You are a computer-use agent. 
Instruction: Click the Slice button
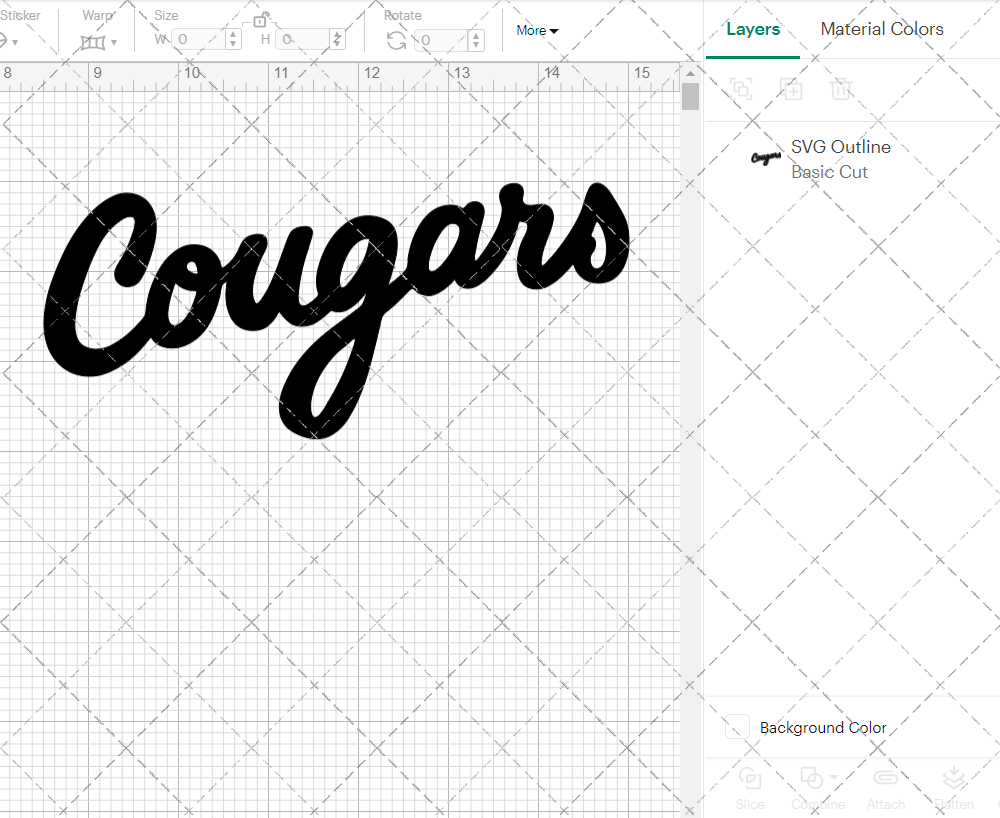749,789
